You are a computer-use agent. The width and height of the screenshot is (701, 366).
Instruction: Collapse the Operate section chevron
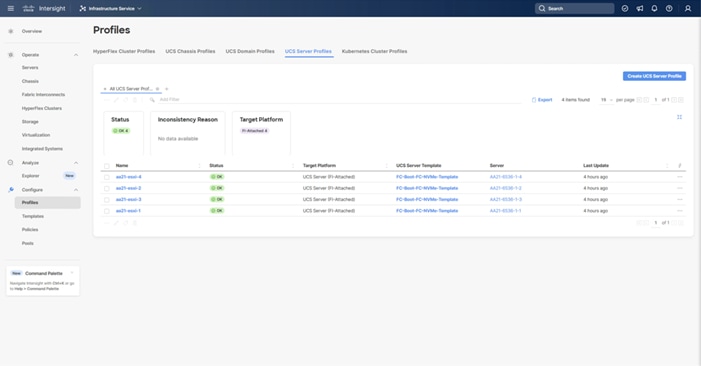pyautogui.click(x=76, y=55)
